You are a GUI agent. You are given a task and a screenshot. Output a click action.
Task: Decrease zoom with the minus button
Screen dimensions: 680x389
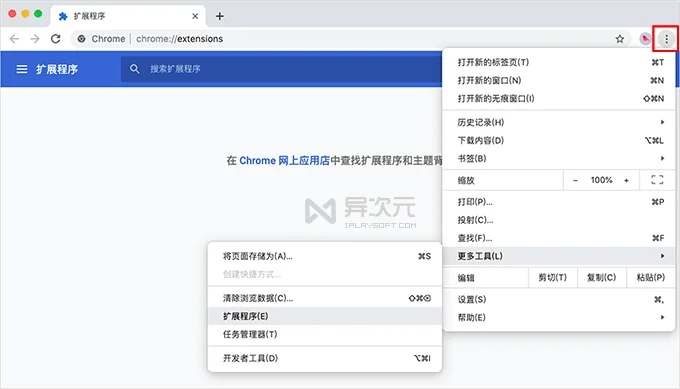pyautogui.click(x=575, y=180)
